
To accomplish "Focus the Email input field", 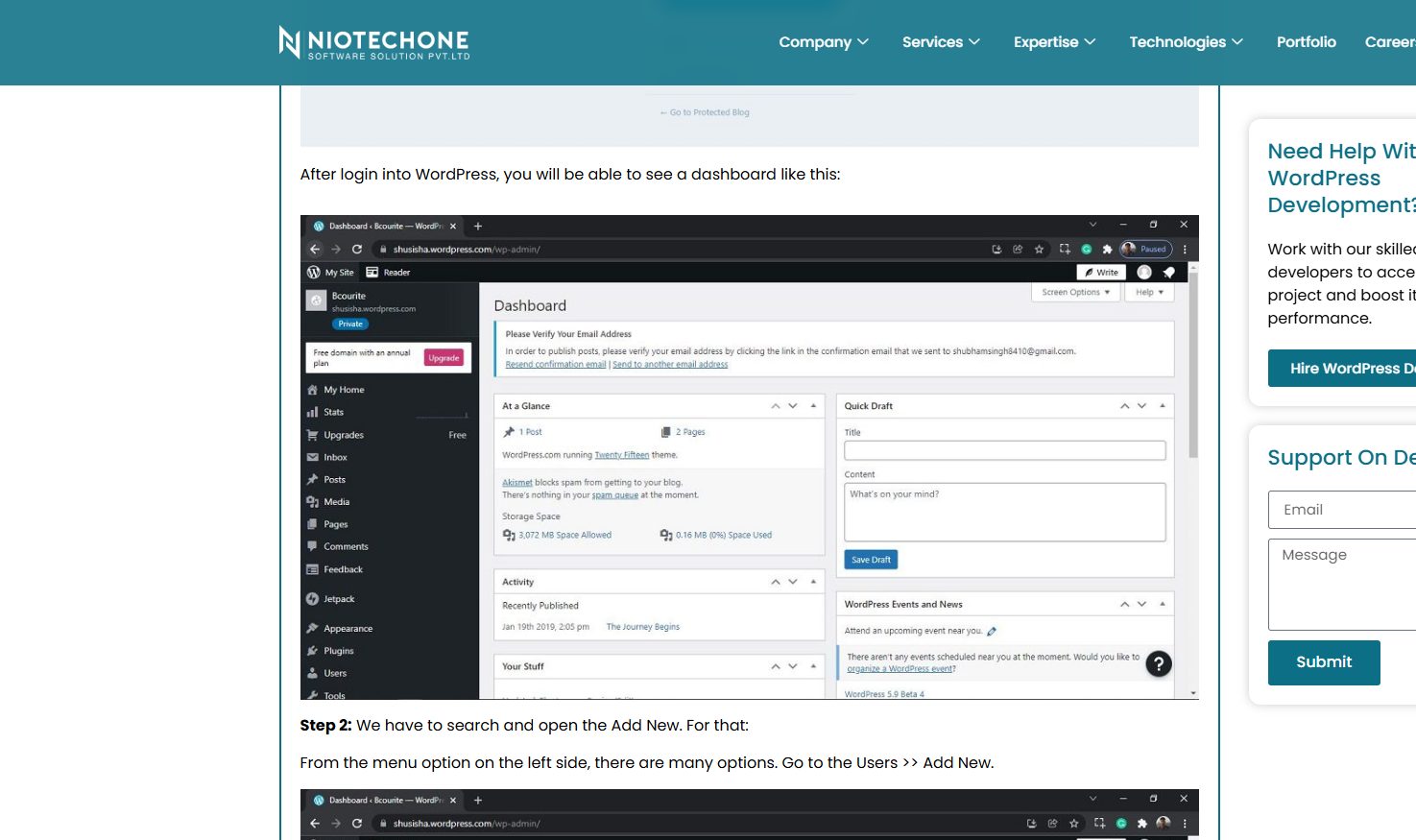I will coord(1344,510).
